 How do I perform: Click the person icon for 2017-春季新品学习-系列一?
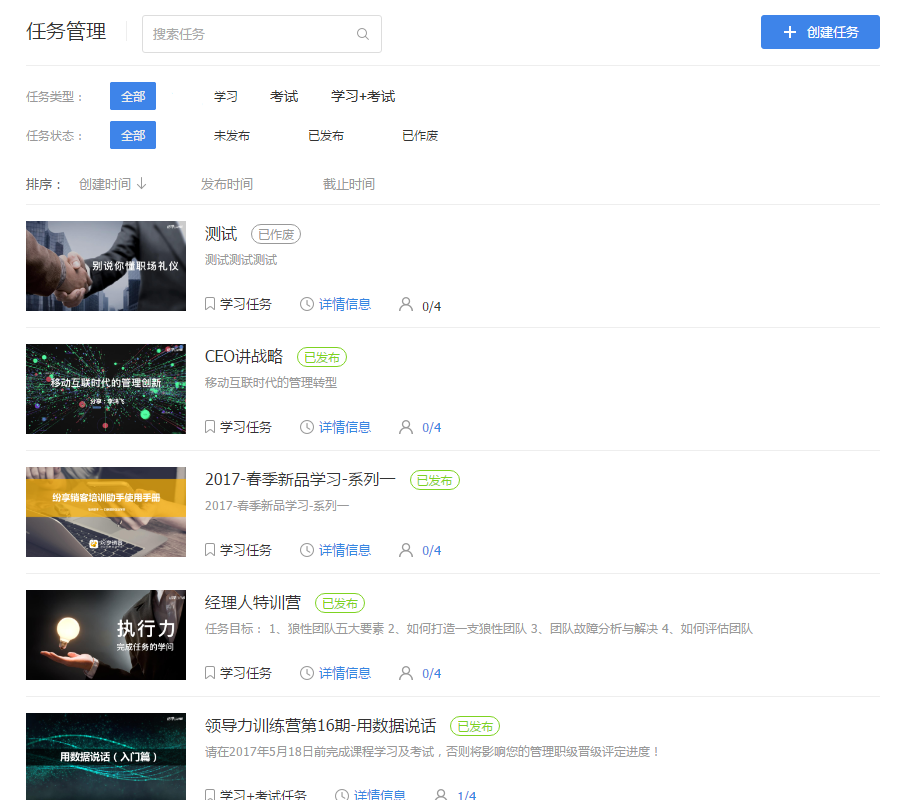point(406,549)
